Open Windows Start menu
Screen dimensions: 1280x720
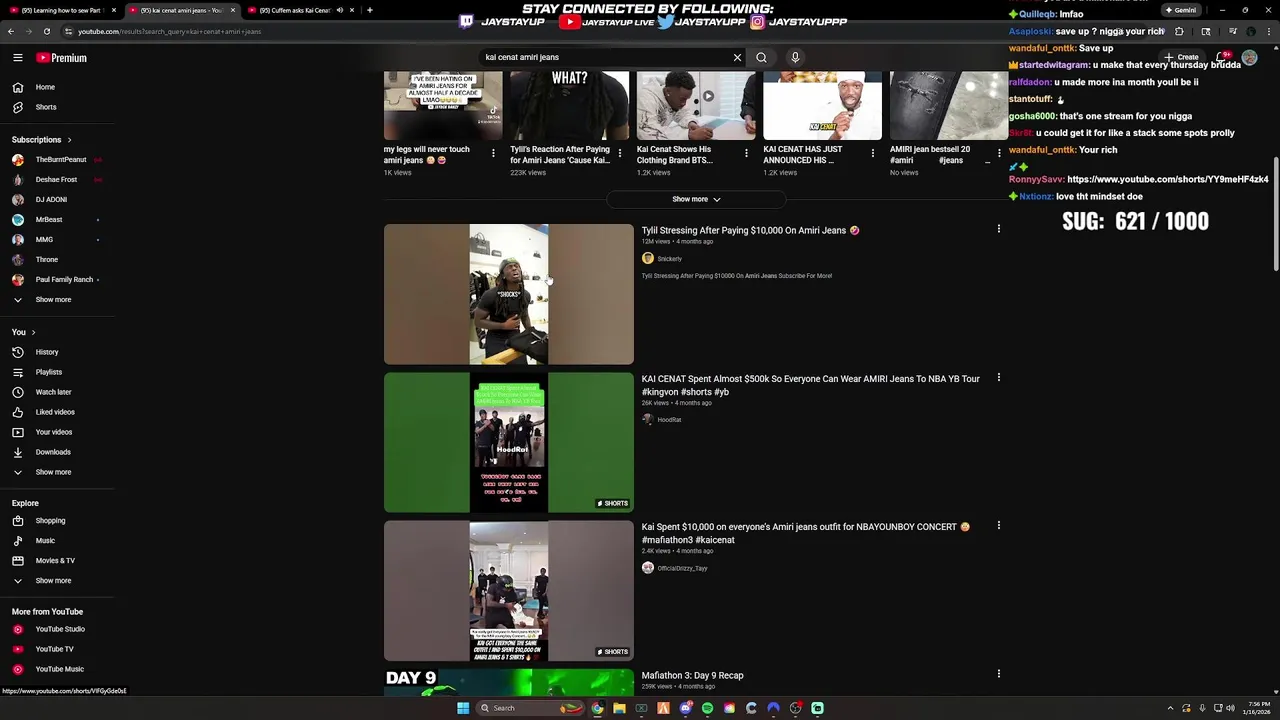click(463, 708)
